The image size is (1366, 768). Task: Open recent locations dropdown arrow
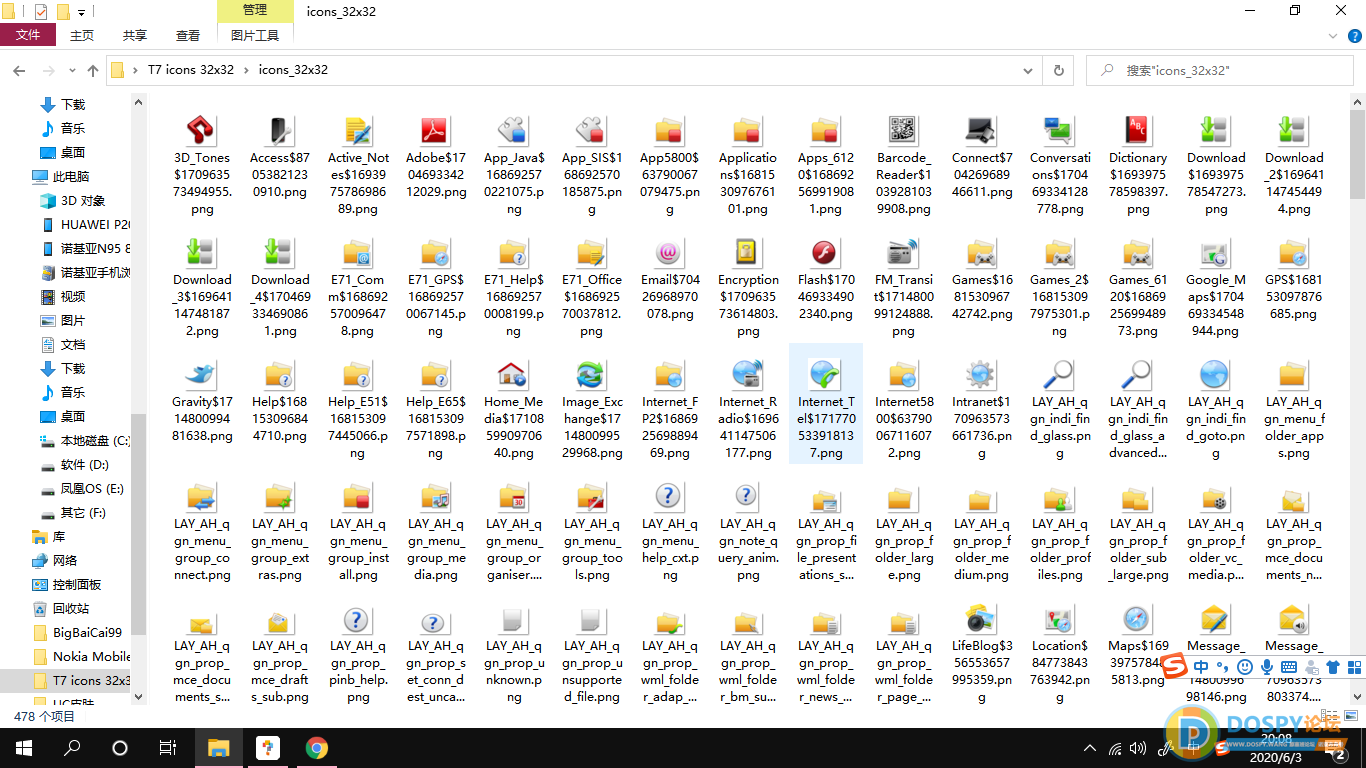pos(74,71)
